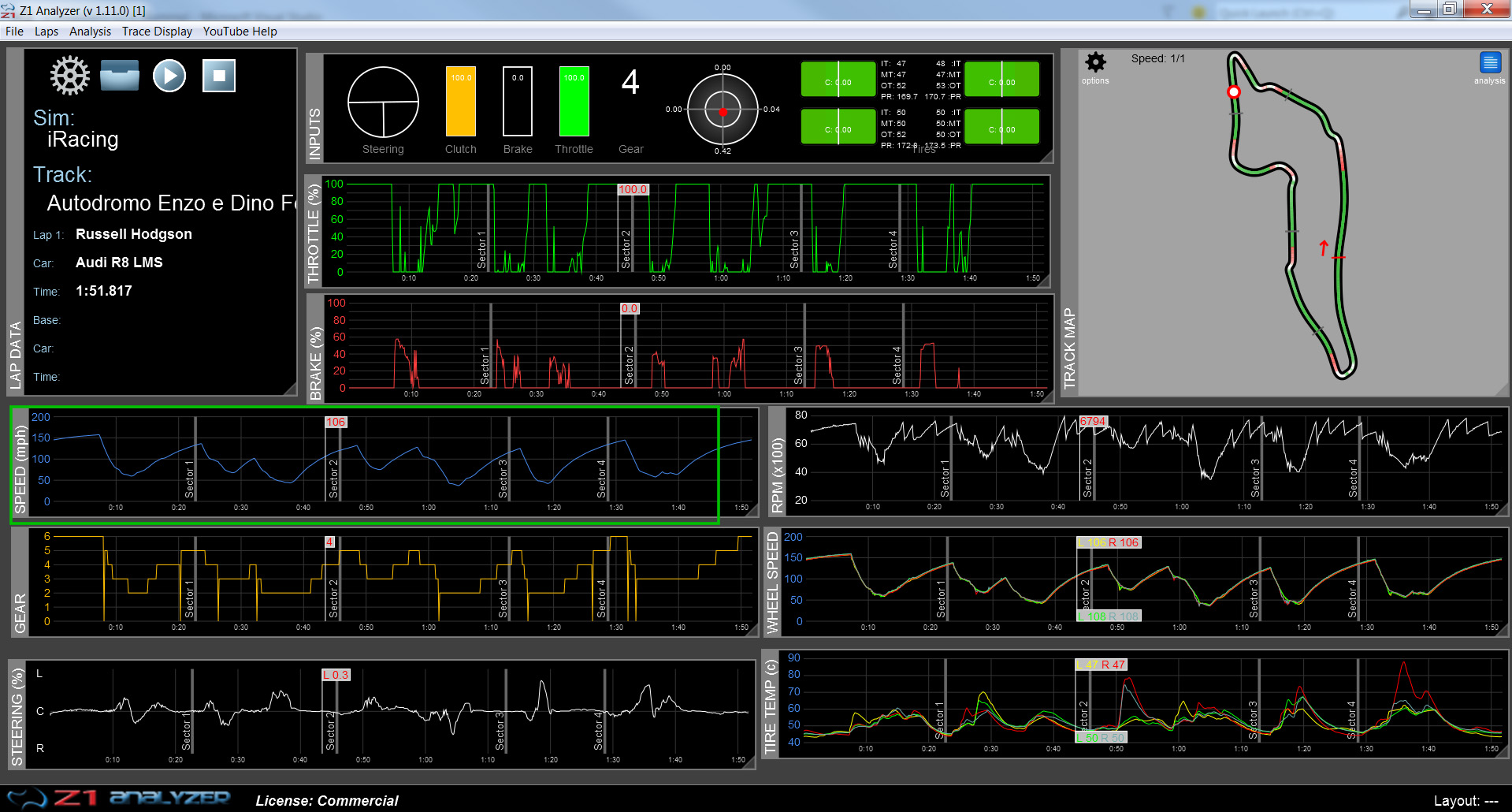Select the rear-left tire temperature box
This screenshot has height=812, width=1512.
pos(838,127)
